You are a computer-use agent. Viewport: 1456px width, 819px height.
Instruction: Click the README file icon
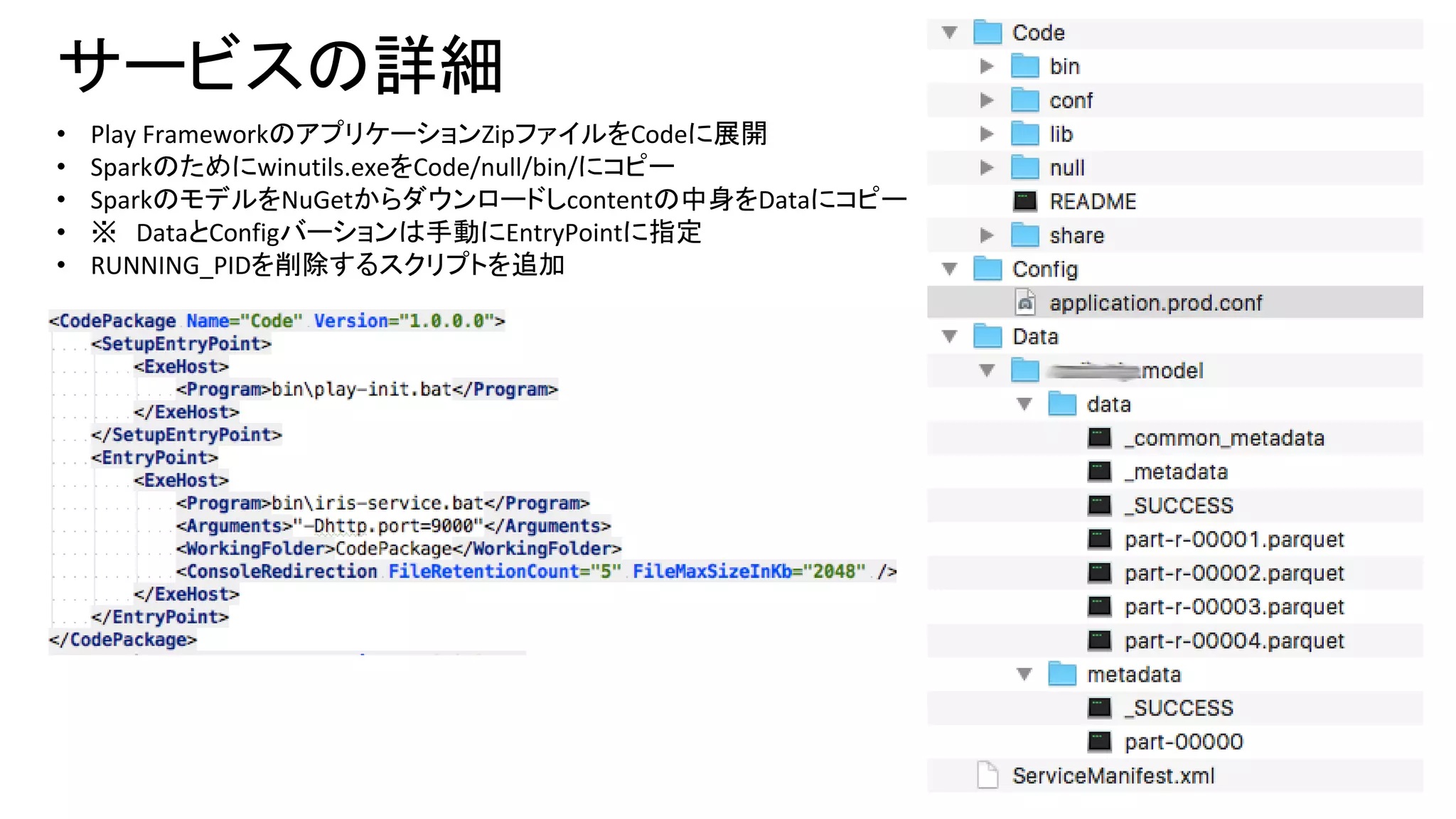click(1025, 201)
